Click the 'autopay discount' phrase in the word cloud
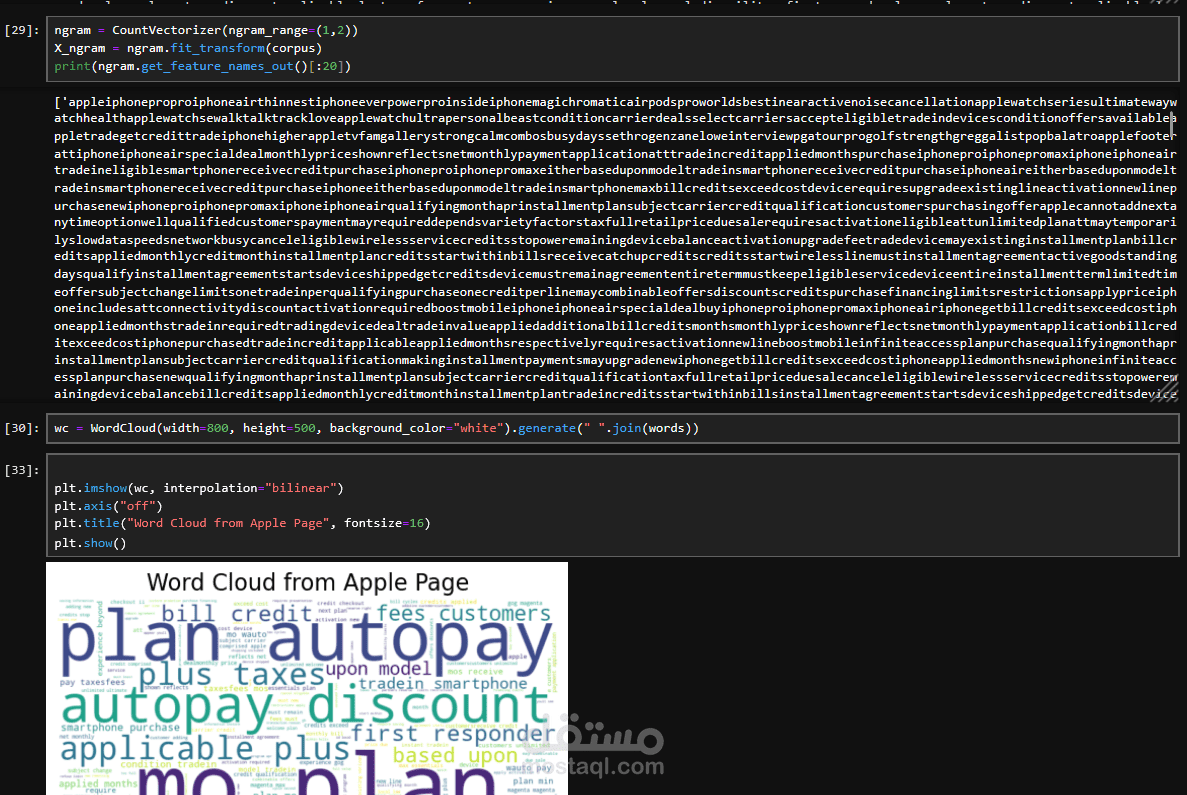Screen dimensions: 1187x795 [304, 706]
